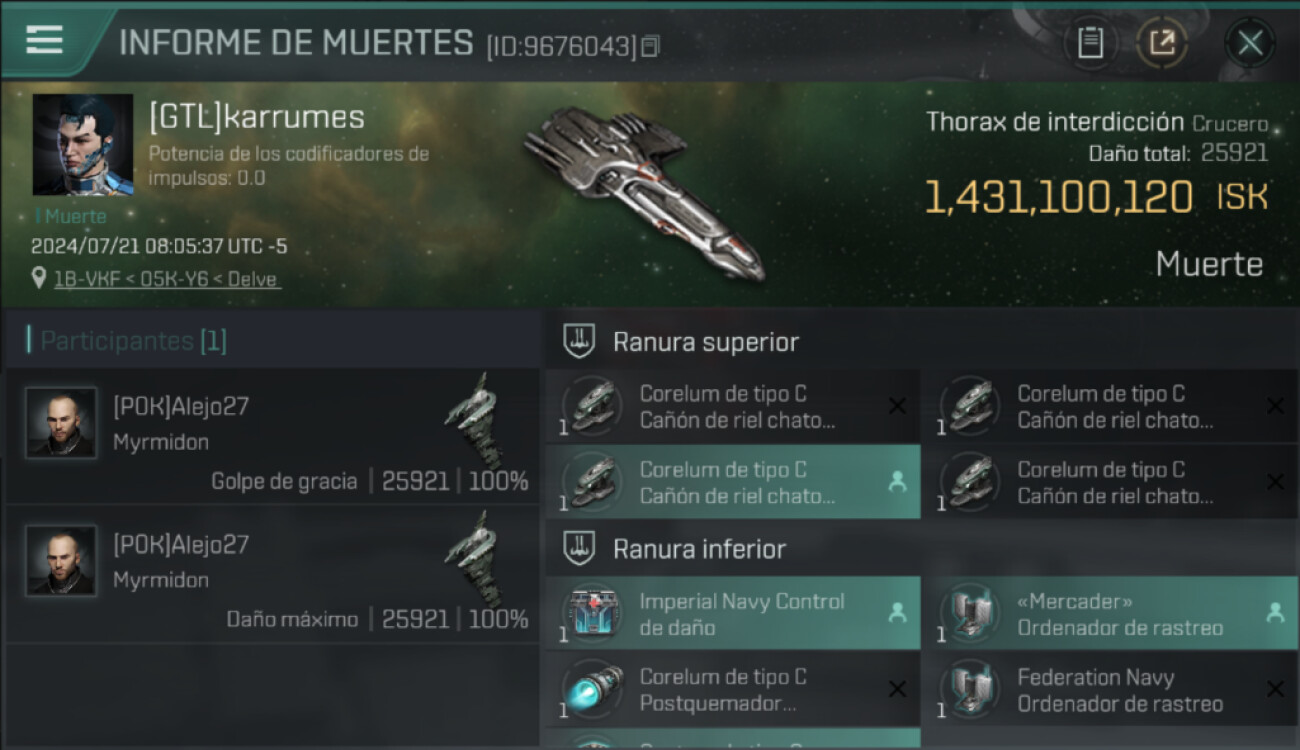Open the 1B-VKF Delve location link

pyautogui.click(x=166, y=279)
